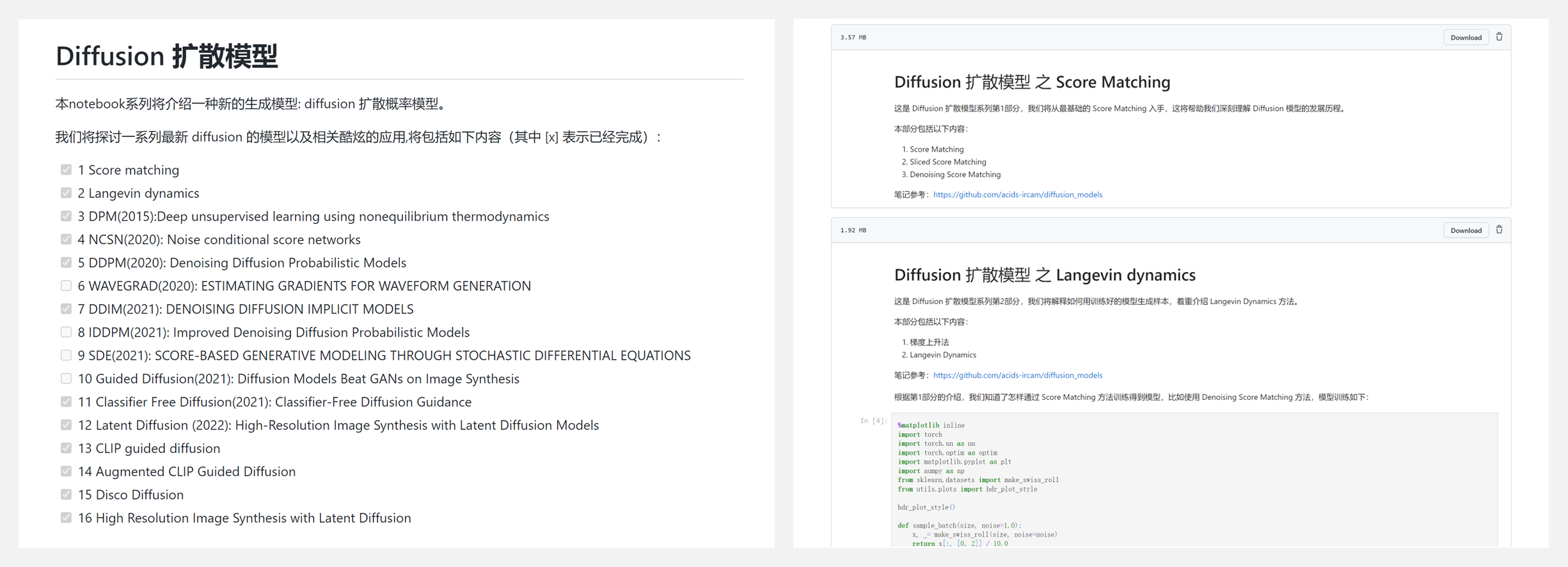This screenshot has width=1568, height=567.
Task: Click text '7 DDIM(2021): DENOISING DIFFUSION IMPLICIT MODELS'
Action: [246, 309]
